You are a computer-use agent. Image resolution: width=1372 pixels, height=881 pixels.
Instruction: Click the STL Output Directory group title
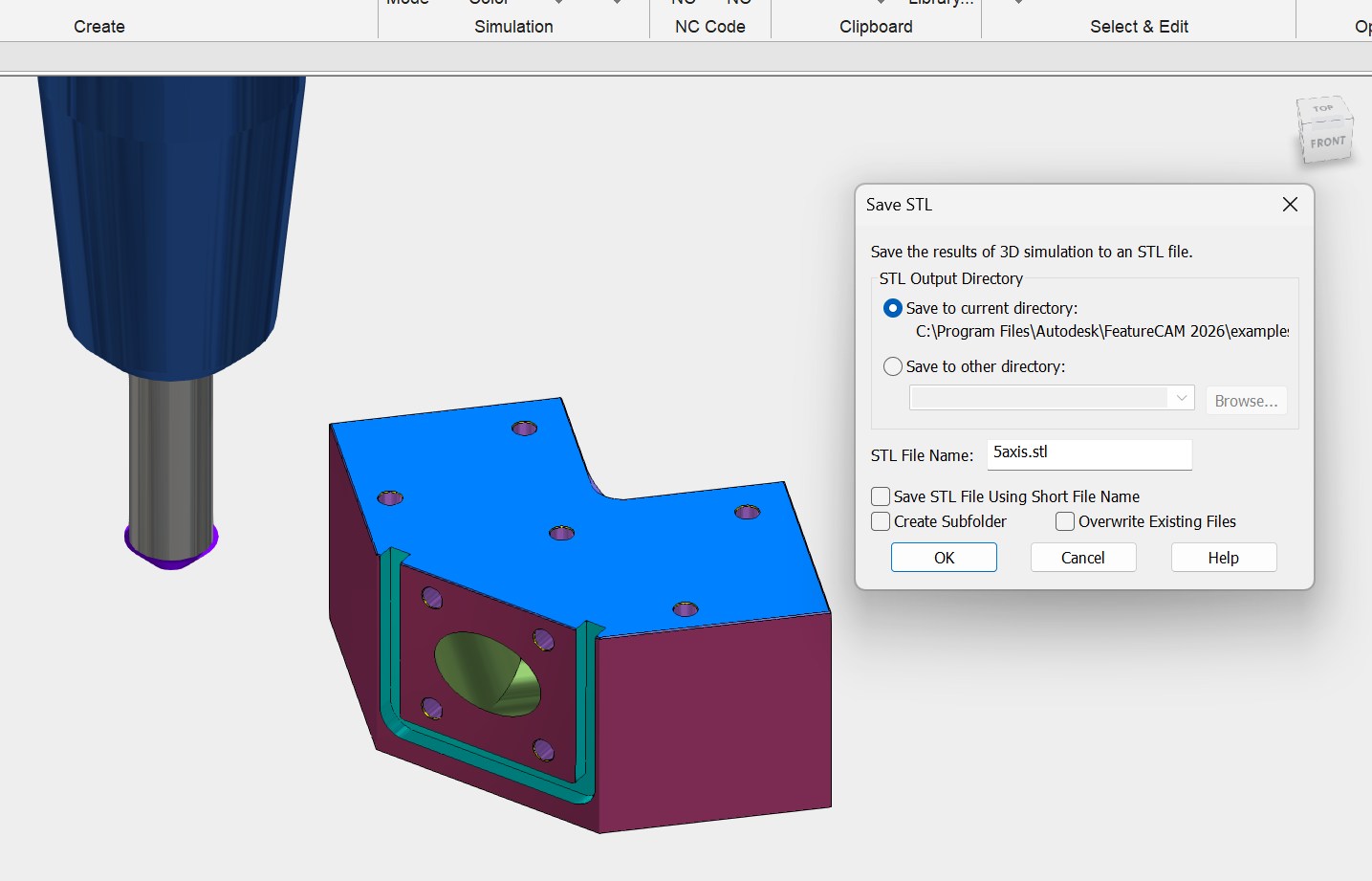(951, 278)
